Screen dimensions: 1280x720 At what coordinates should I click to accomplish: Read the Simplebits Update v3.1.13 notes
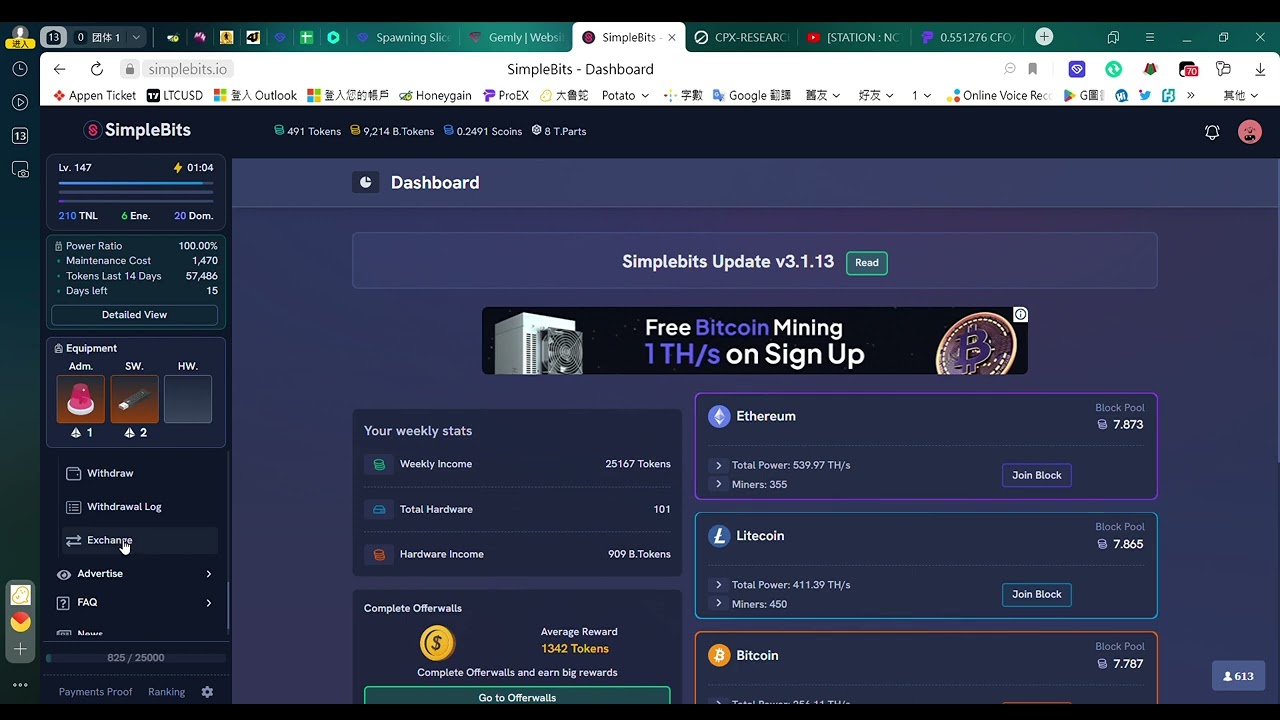point(867,263)
